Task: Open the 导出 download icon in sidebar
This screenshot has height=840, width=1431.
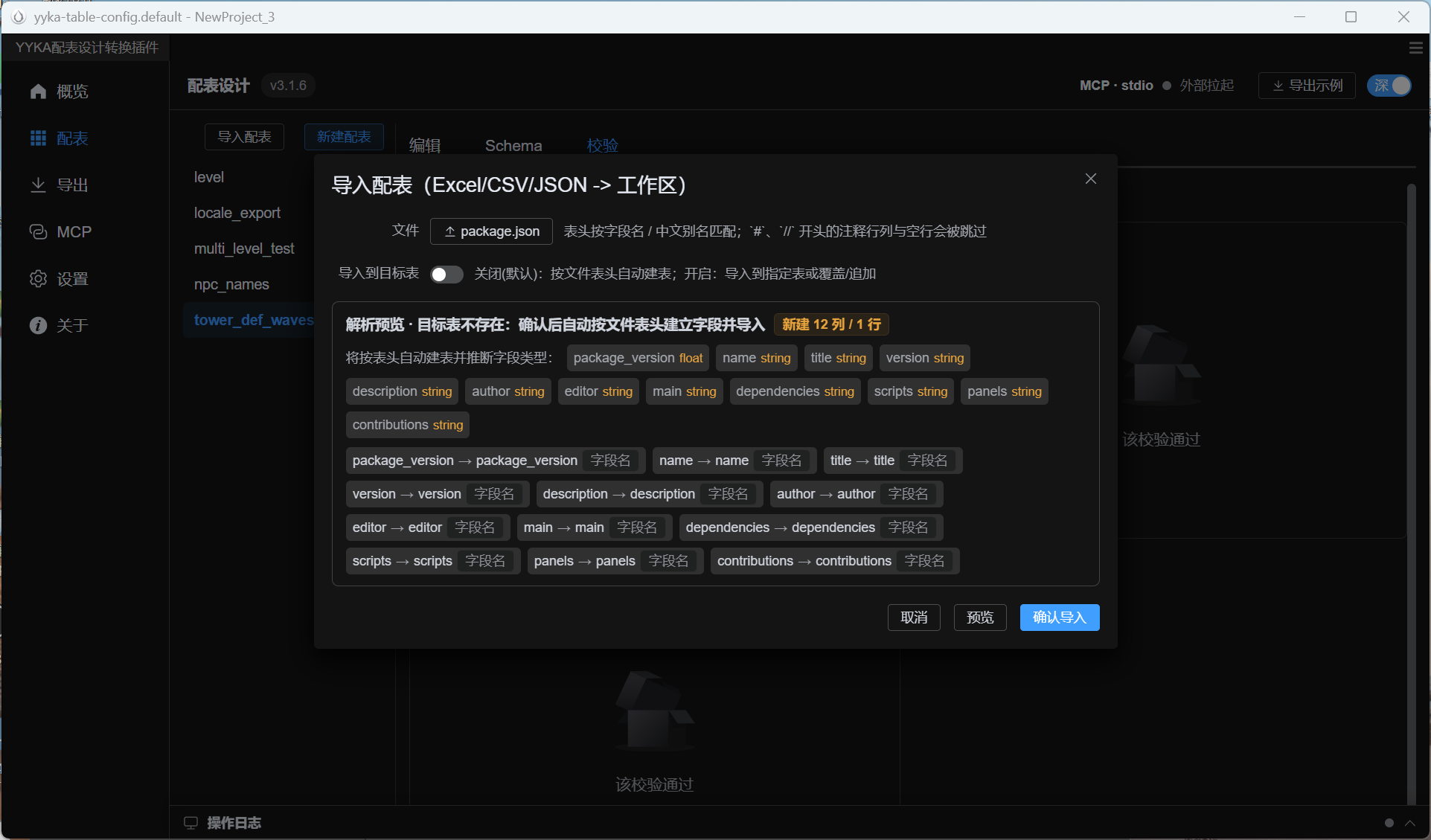Action: click(x=38, y=185)
